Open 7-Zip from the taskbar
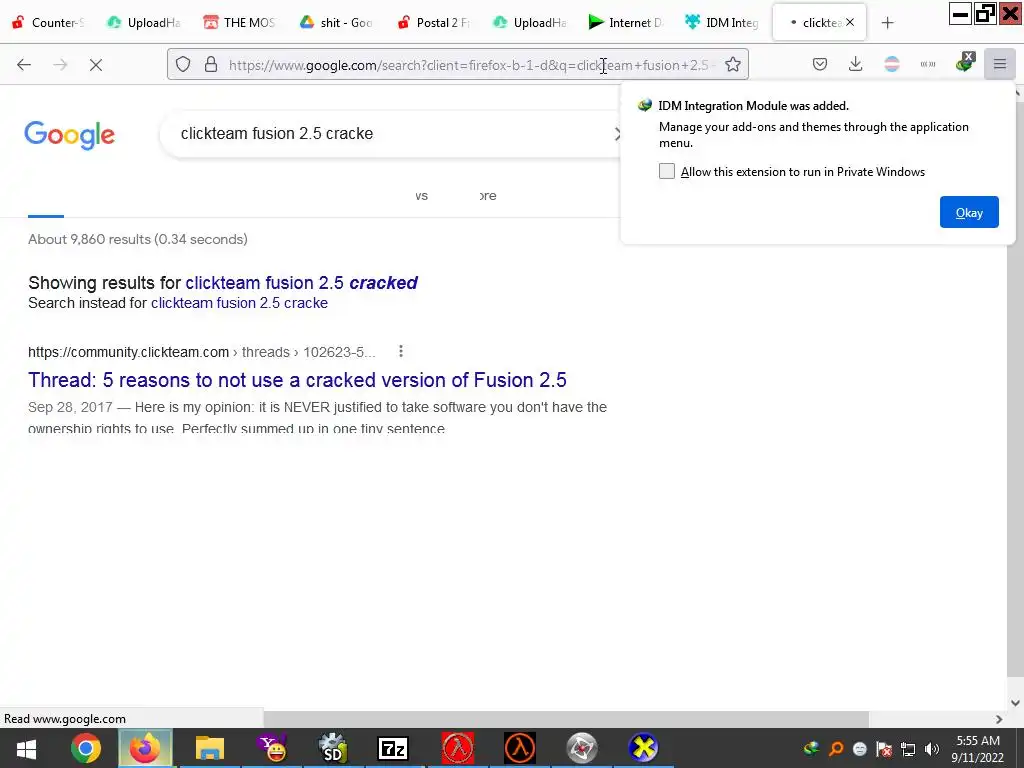Image resolution: width=1024 pixels, height=768 pixels. [393, 748]
